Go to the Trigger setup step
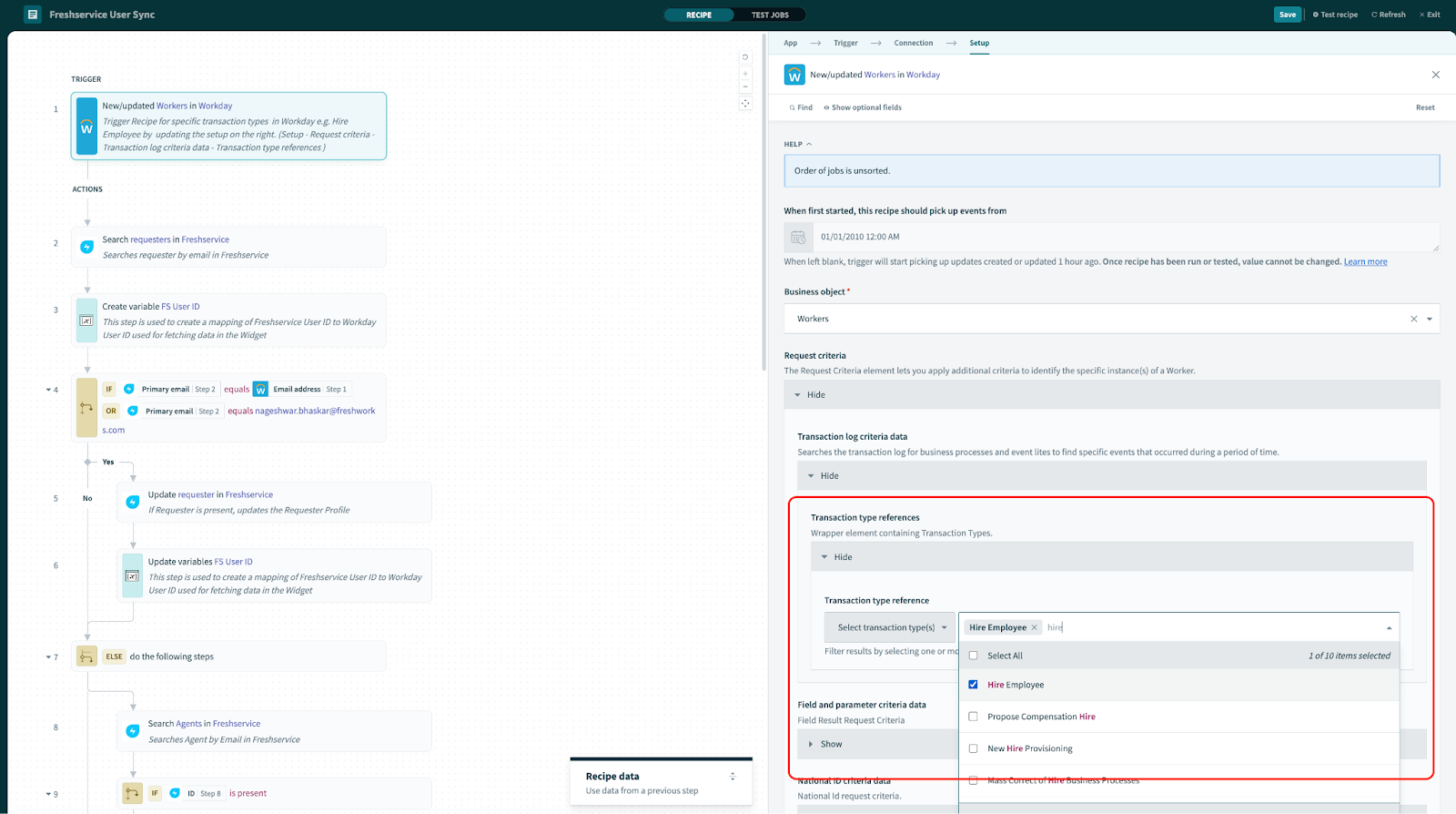Image resolution: width=1456 pixels, height=814 pixels. 845,43
